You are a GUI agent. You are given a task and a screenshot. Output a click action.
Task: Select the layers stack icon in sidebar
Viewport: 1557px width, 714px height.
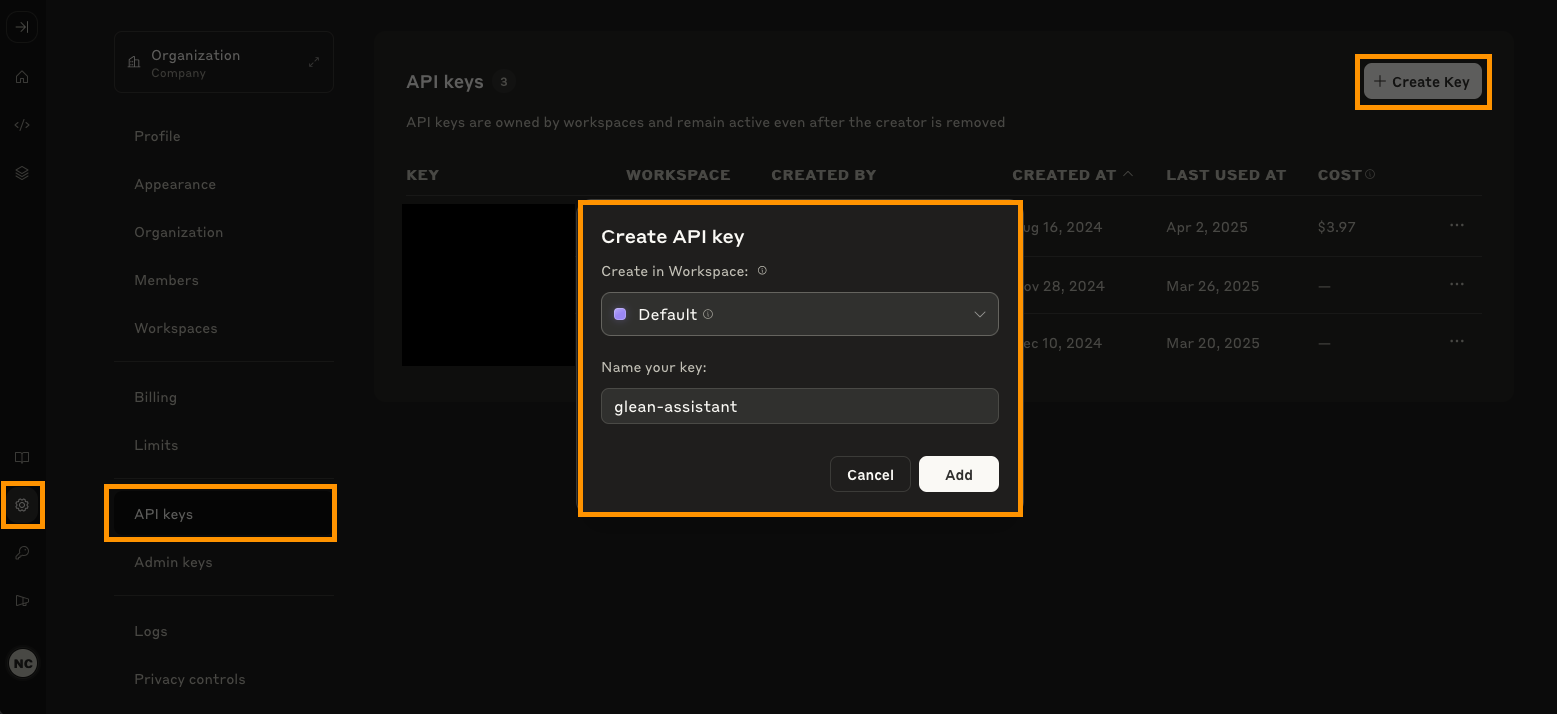[22, 172]
